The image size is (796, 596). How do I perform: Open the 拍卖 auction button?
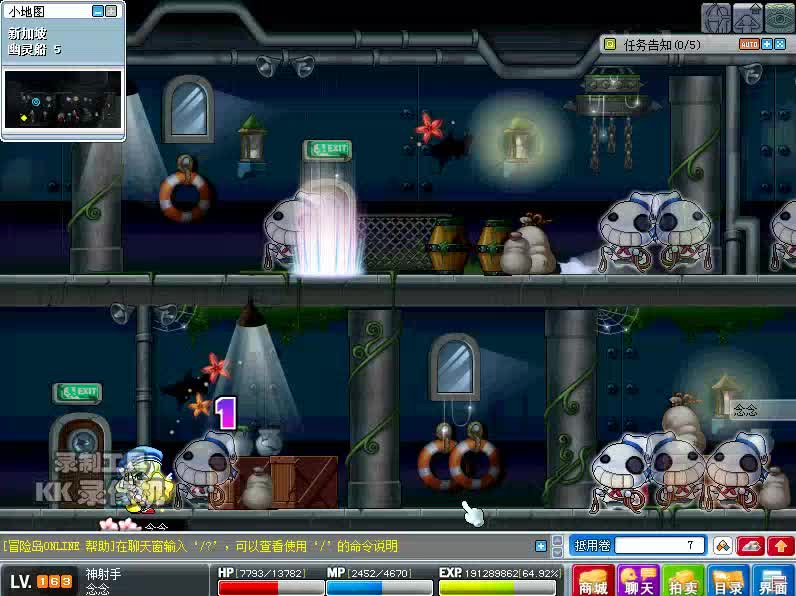(683, 580)
